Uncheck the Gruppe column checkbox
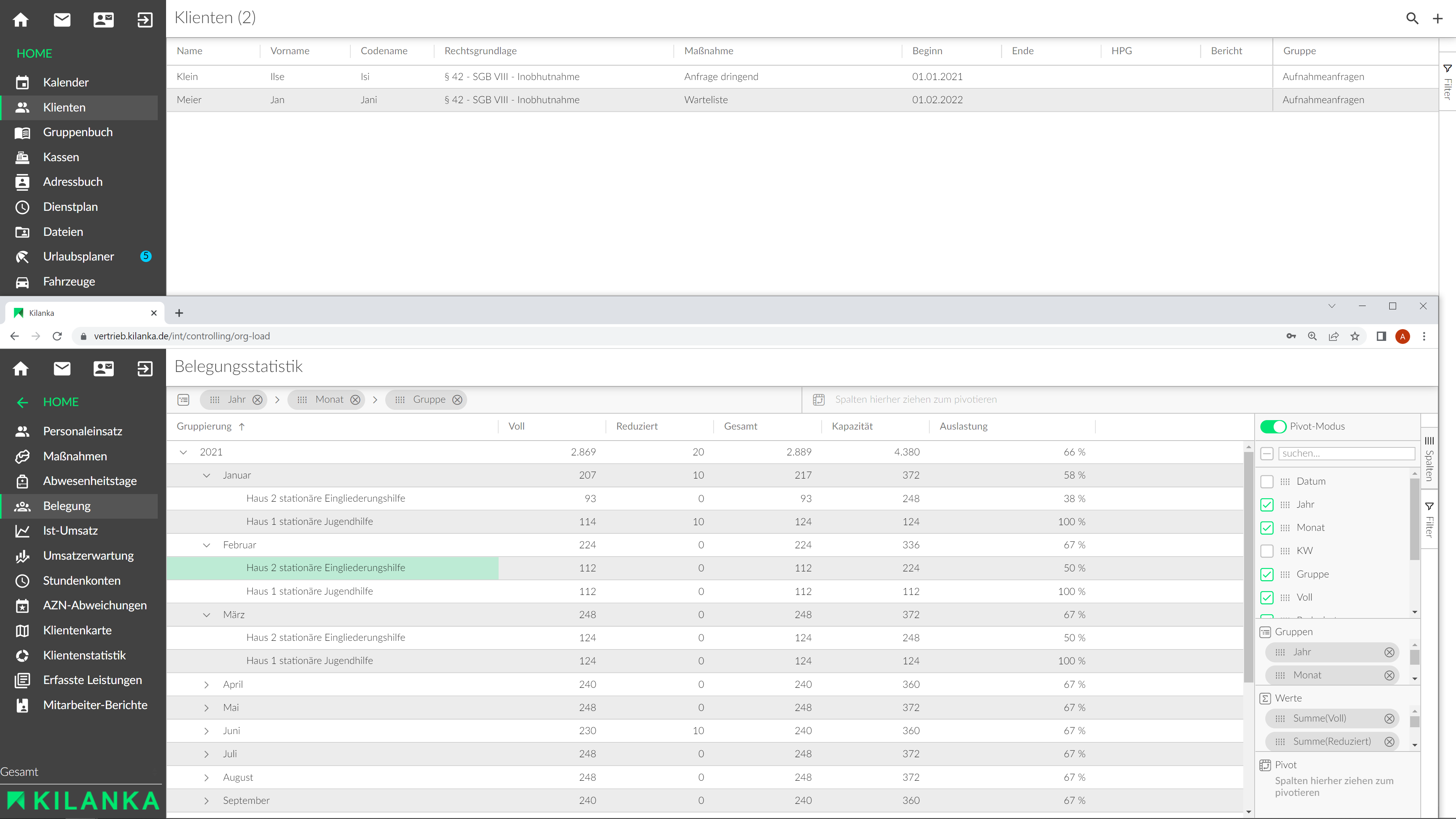Image resolution: width=1456 pixels, height=819 pixels. (1267, 574)
